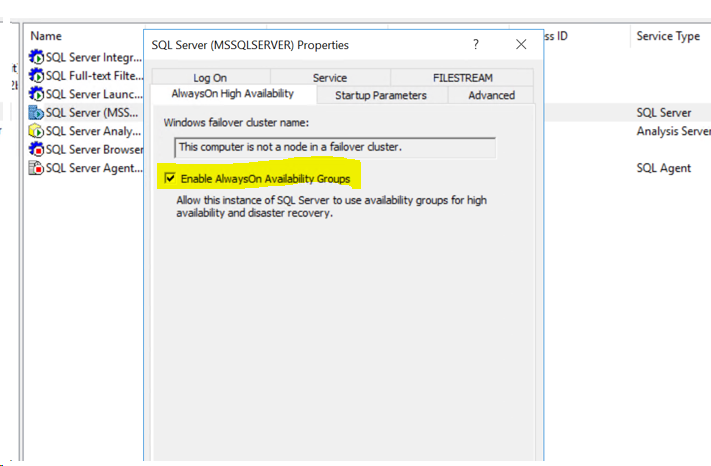The height and width of the screenshot is (466, 711).
Task: Select the AlwaysOn High Availability tab
Action: (235, 94)
